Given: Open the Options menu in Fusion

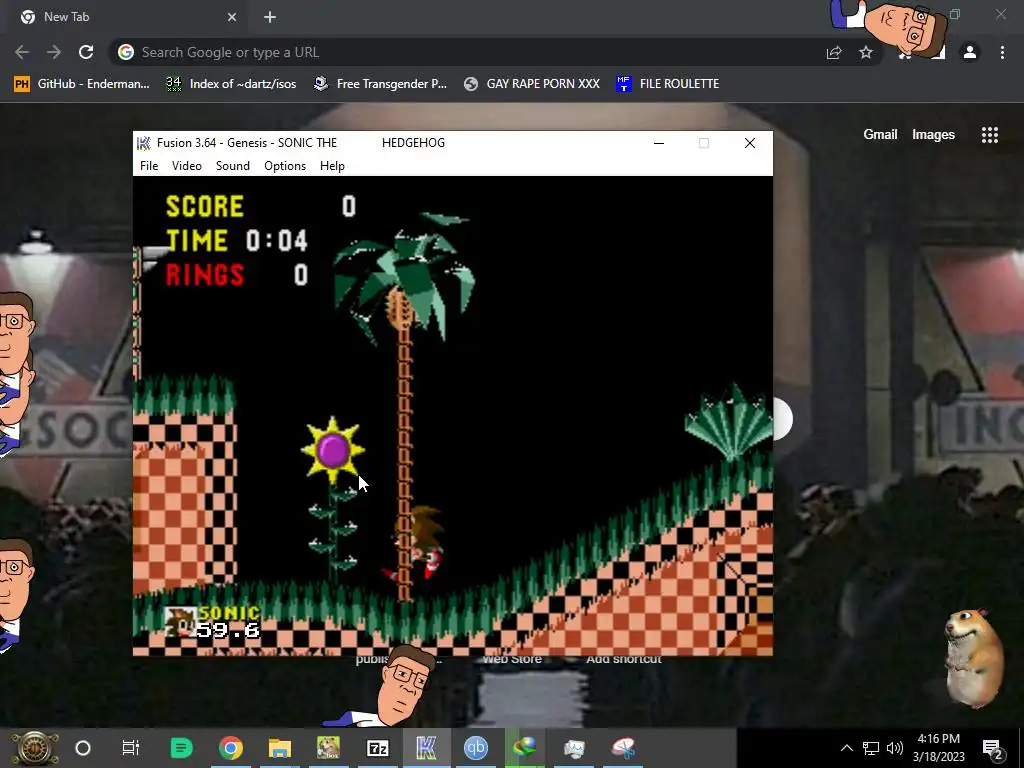Looking at the screenshot, I should pos(285,166).
